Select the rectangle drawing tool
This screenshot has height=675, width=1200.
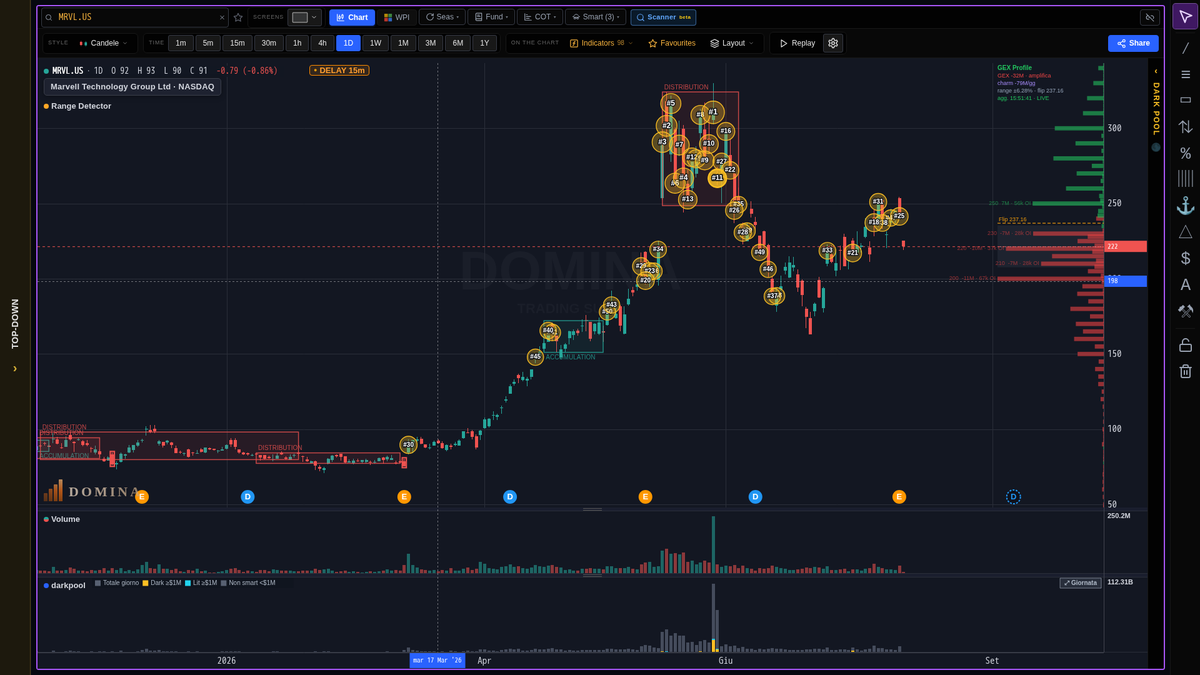[1185, 100]
